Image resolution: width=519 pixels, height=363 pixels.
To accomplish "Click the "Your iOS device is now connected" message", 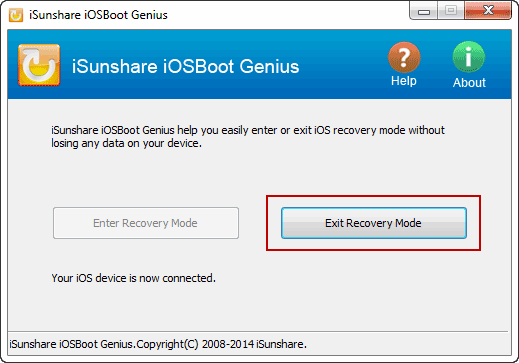I will pos(133,278).
